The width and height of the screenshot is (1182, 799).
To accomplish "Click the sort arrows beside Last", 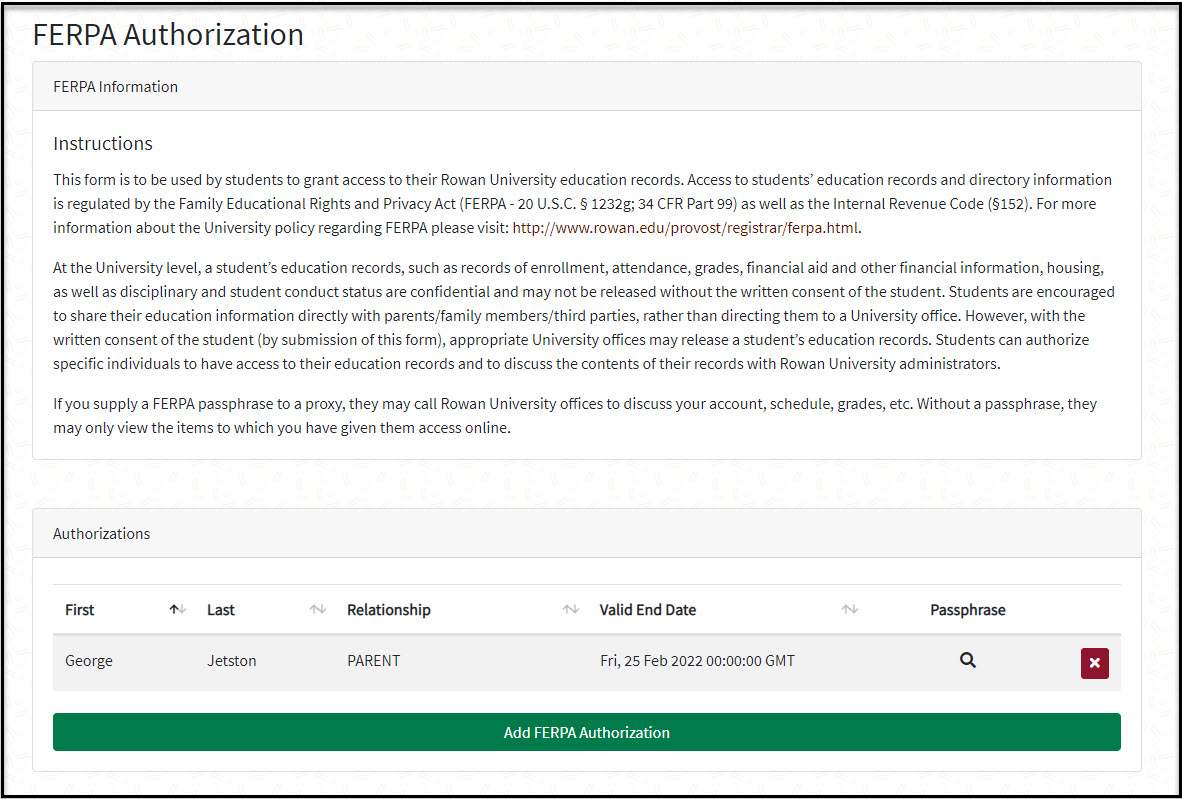I will pyautogui.click(x=318, y=609).
